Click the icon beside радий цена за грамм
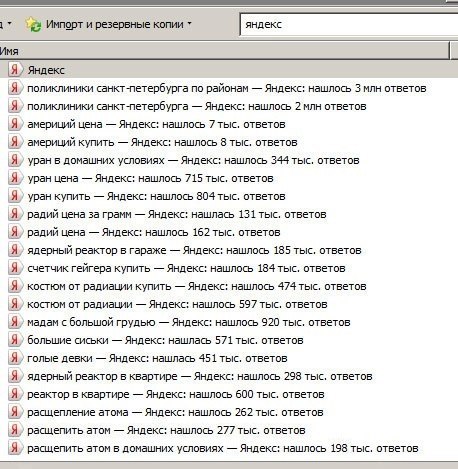Viewport: 458px width, 469px height. [15, 214]
